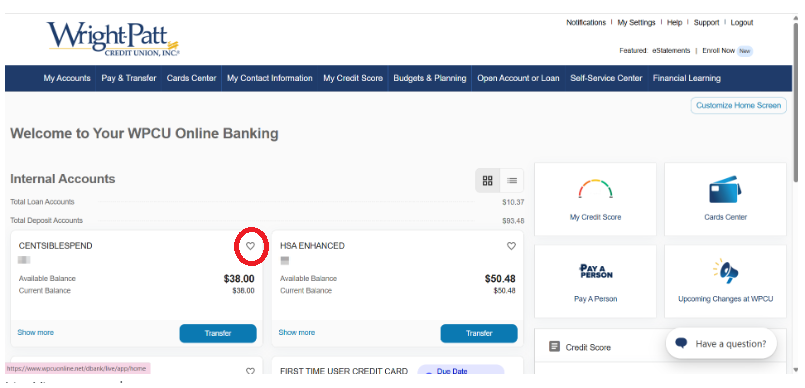Image resolution: width=805 pixels, height=388 pixels.
Task: Toggle heart on the partially visible bottom-left account card
Action: click(250, 371)
